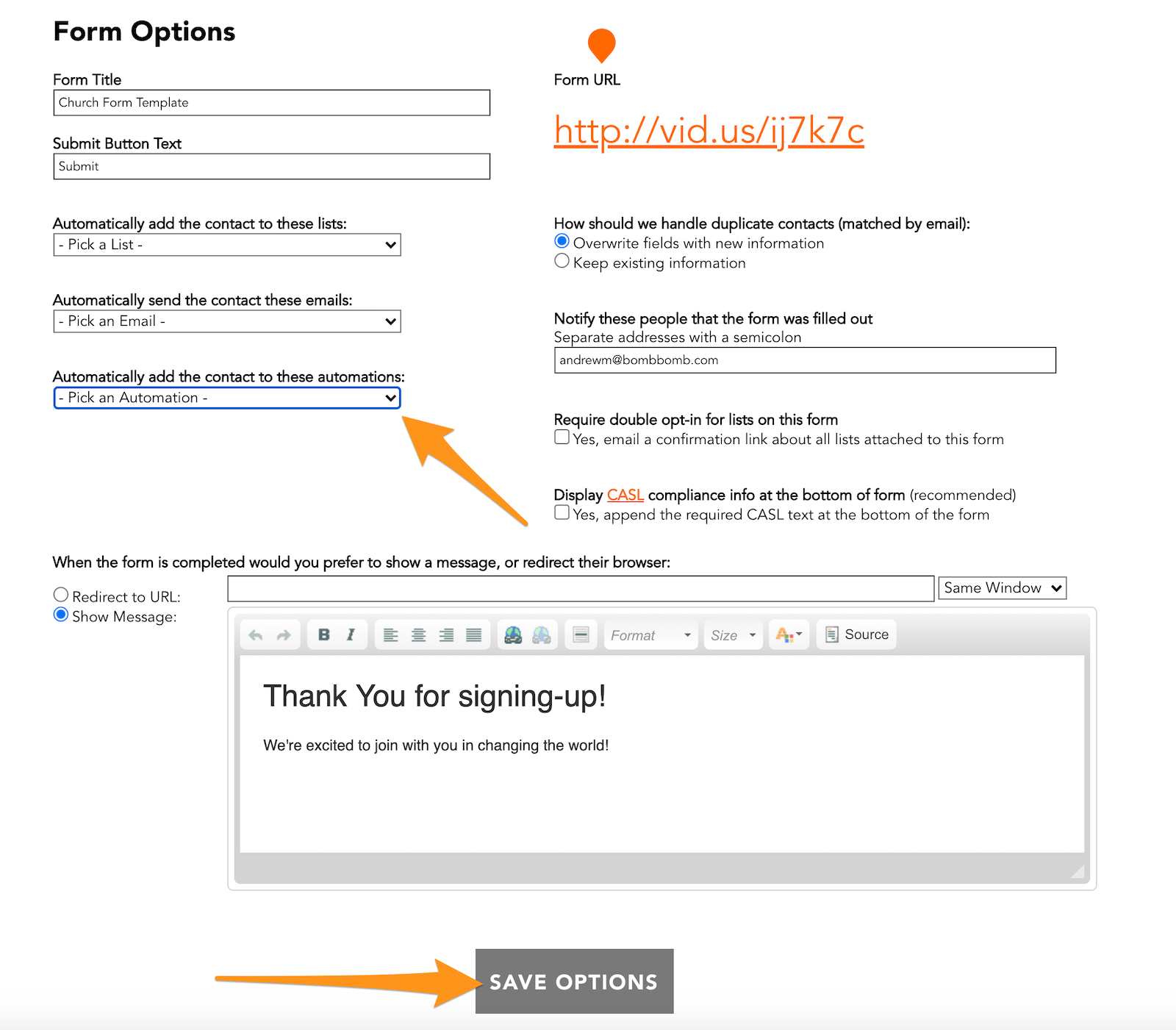This screenshot has height=1030, width=1176.
Task: Check append CASL text checkbox
Action: [562, 513]
